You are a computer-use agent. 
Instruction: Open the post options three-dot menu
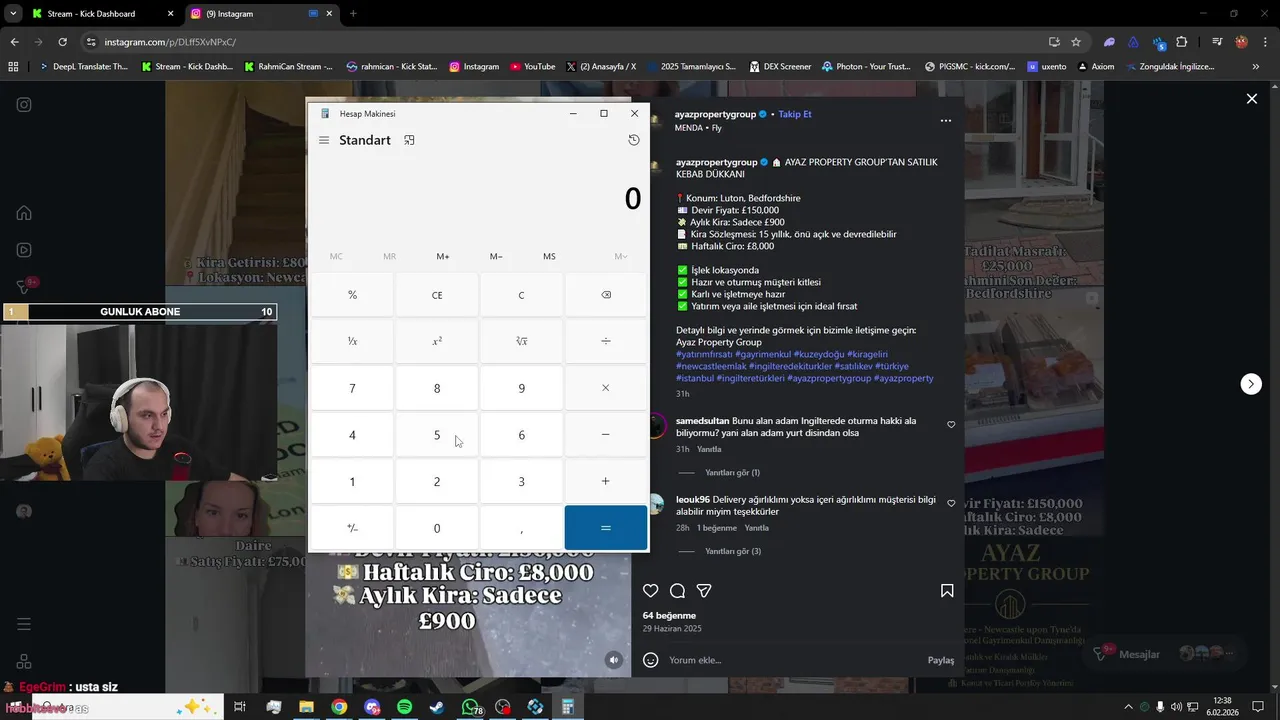click(946, 121)
